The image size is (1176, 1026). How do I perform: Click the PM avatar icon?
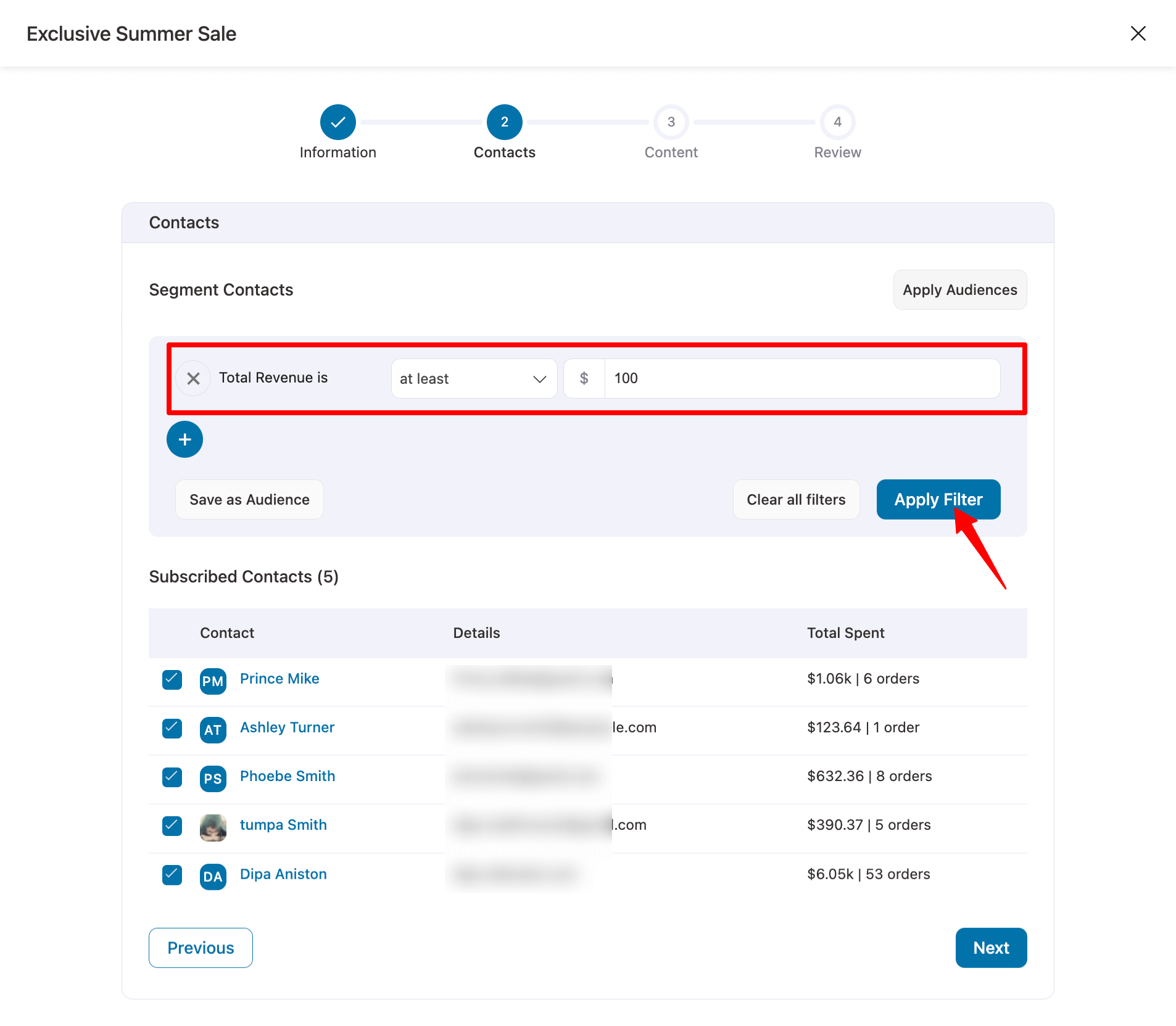point(213,681)
